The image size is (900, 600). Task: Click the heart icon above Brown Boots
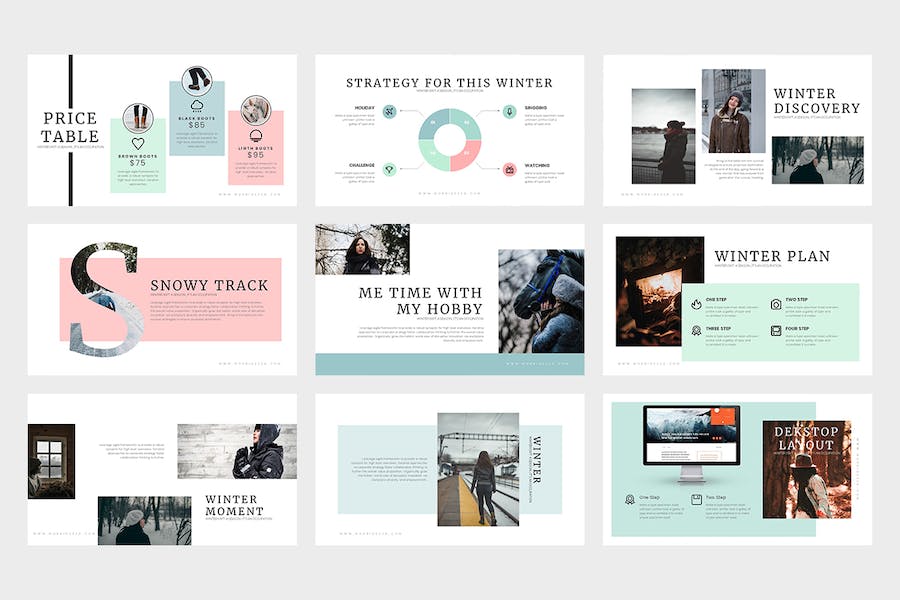point(138,143)
